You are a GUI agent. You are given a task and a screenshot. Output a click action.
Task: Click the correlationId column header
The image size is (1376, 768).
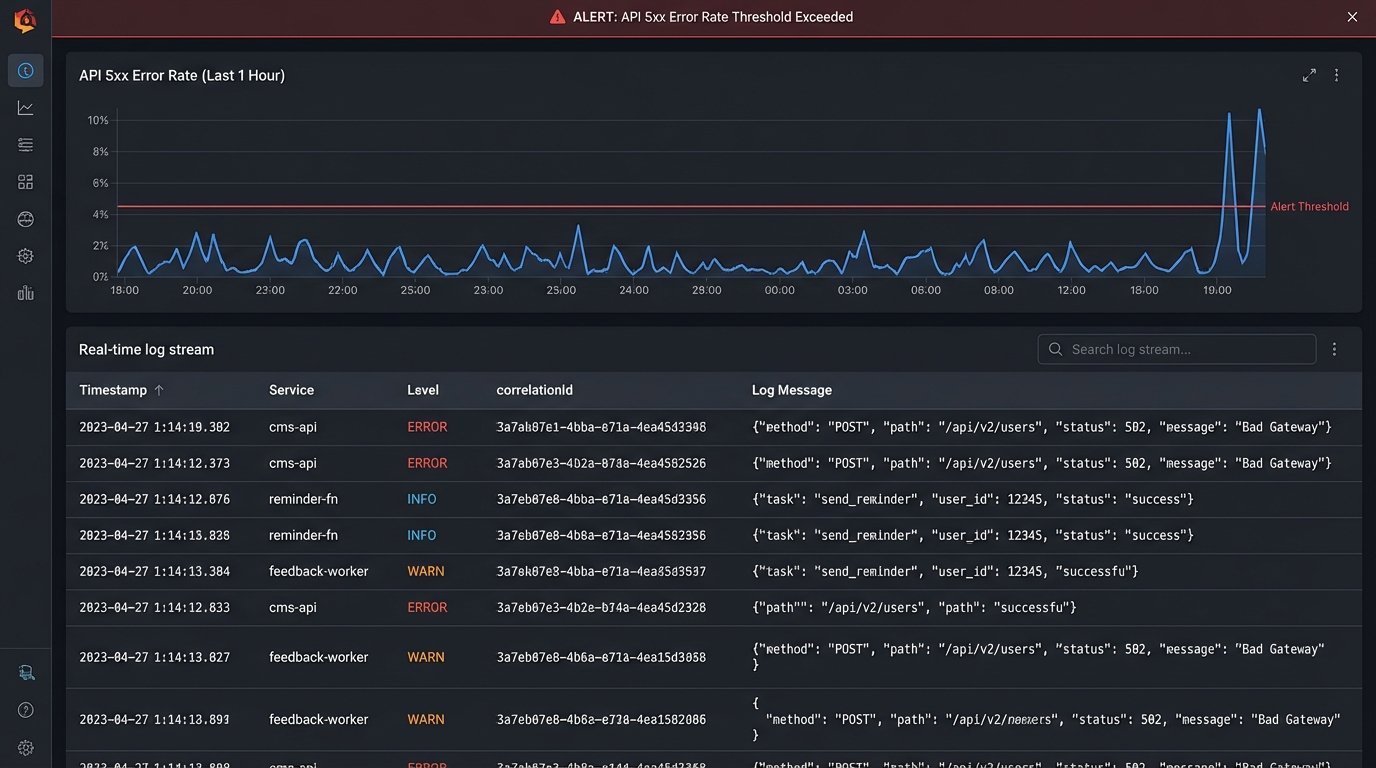(534, 390)
